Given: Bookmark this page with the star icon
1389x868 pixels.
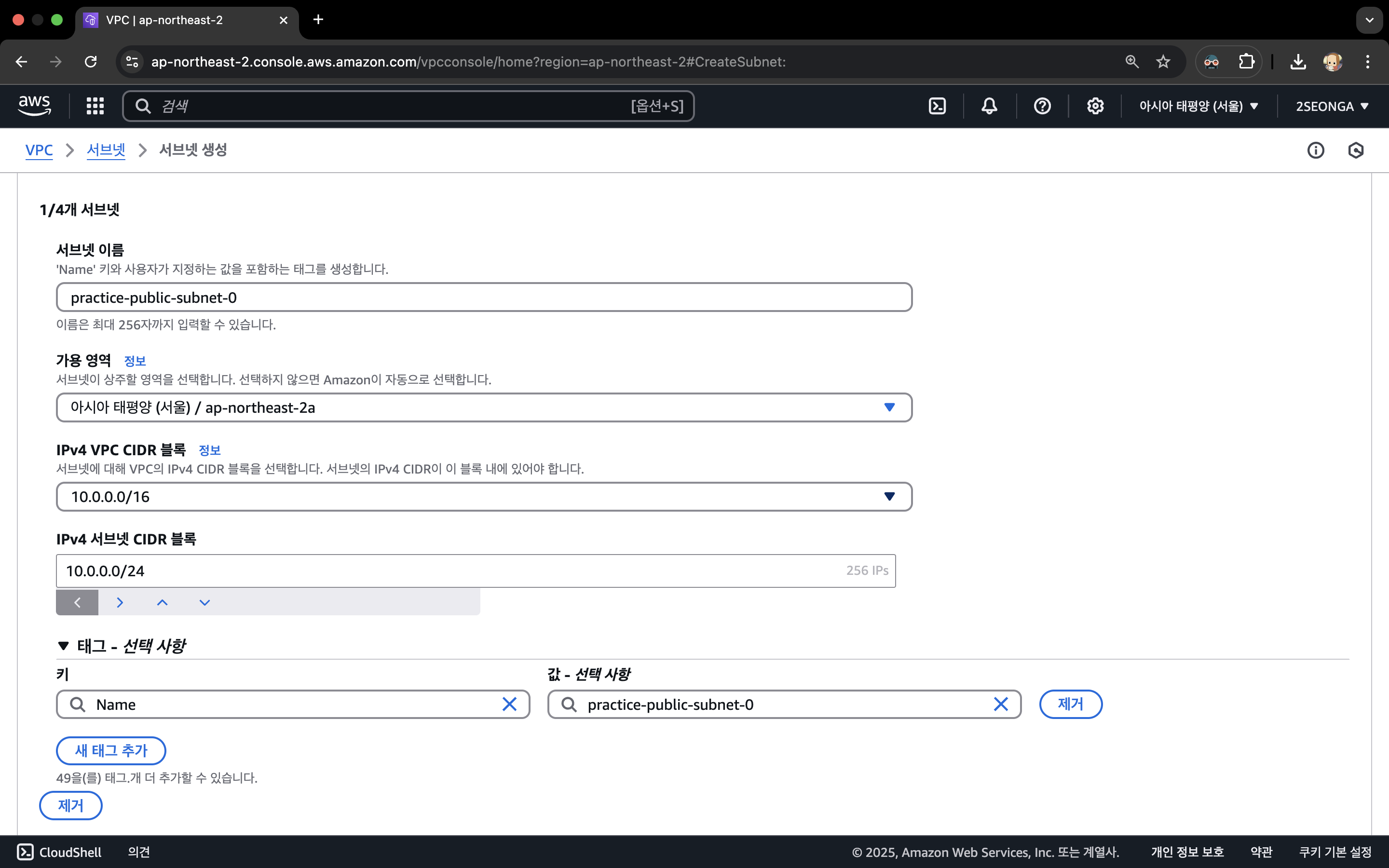Looking at the screenshot, I should tap(1163, 62).
